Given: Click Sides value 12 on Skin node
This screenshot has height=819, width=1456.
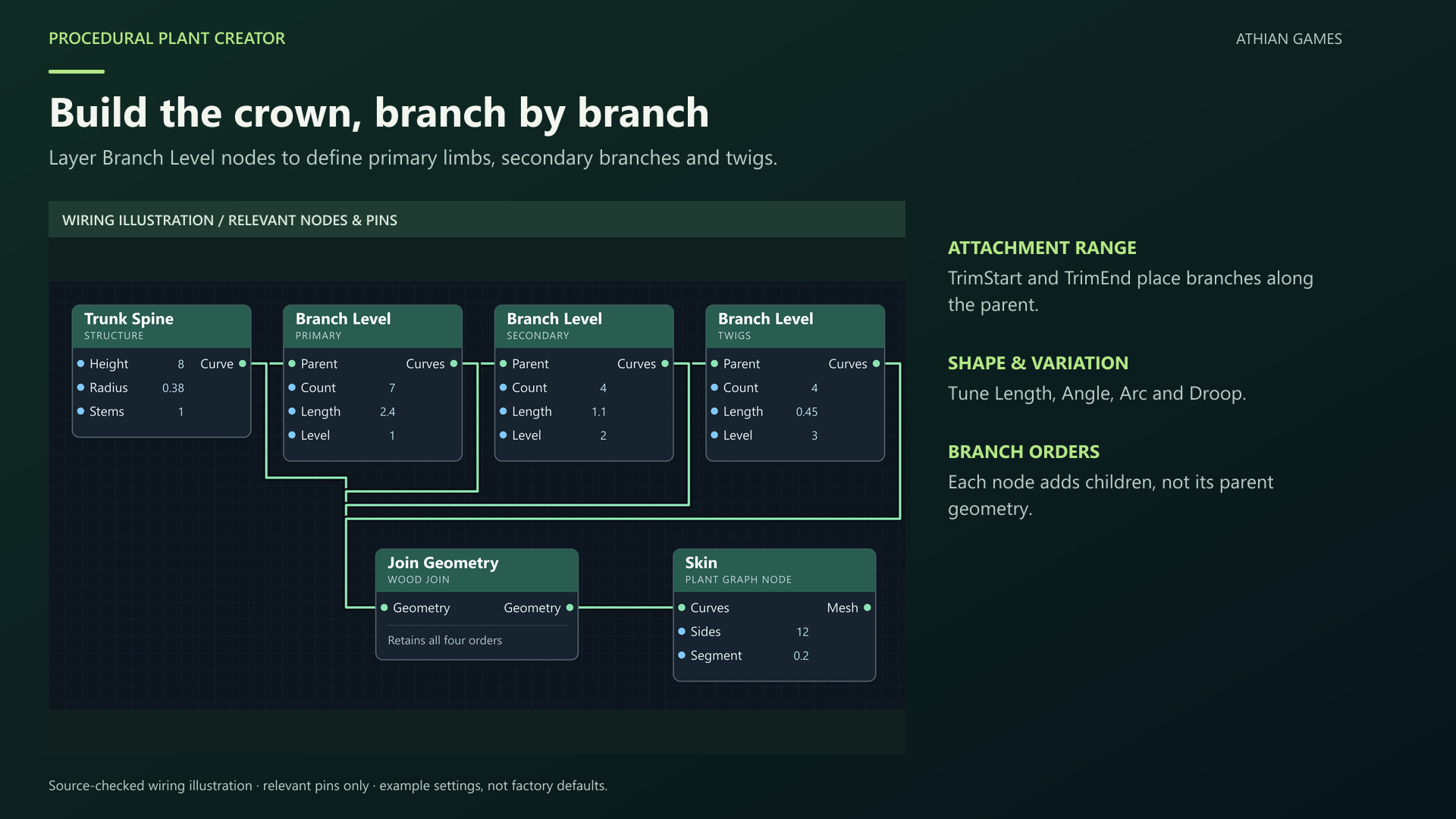Looking at the screenshot, I should (x=802, y=632).
